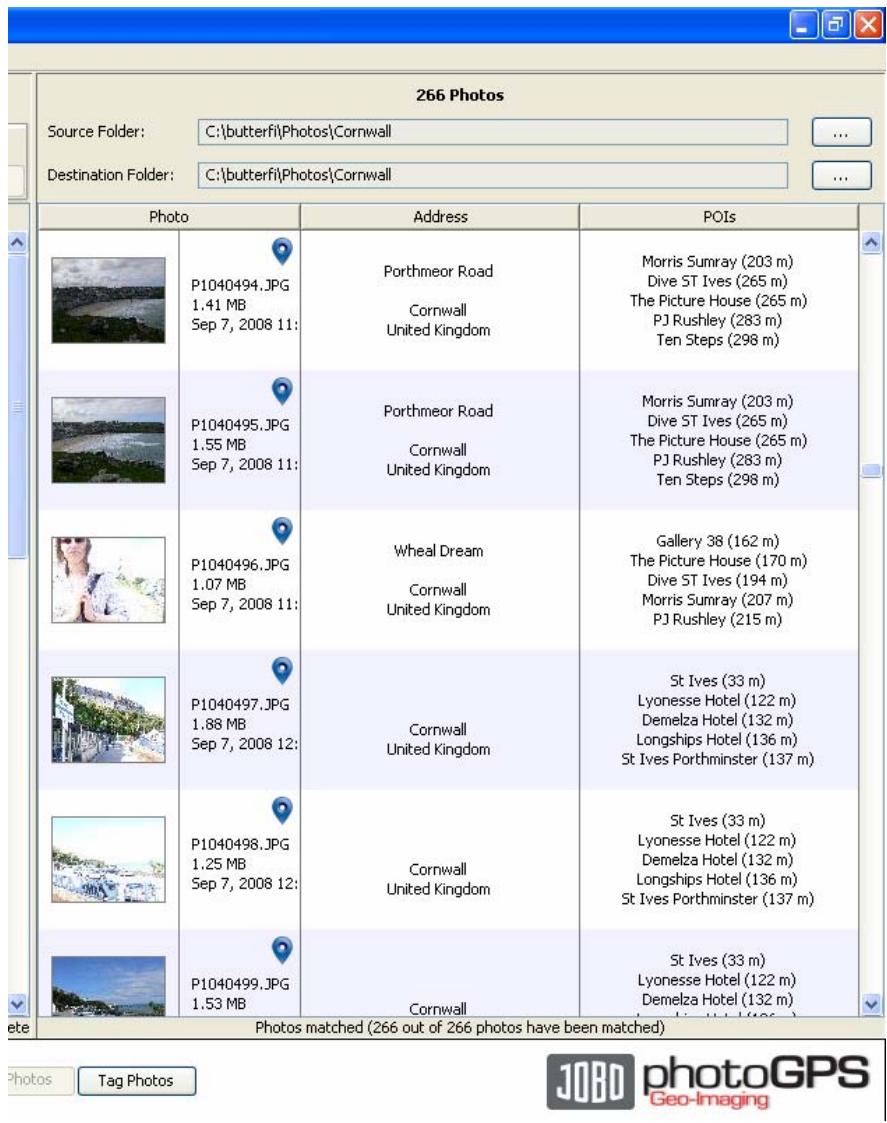Click the 1.25 MB file size text
887x1123 pixels.
219,864
